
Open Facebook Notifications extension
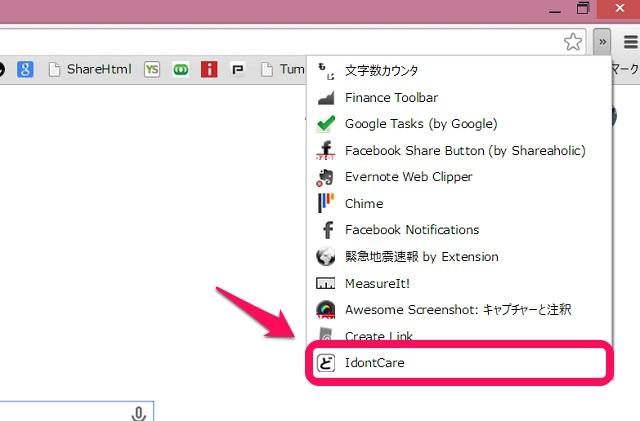411,230
